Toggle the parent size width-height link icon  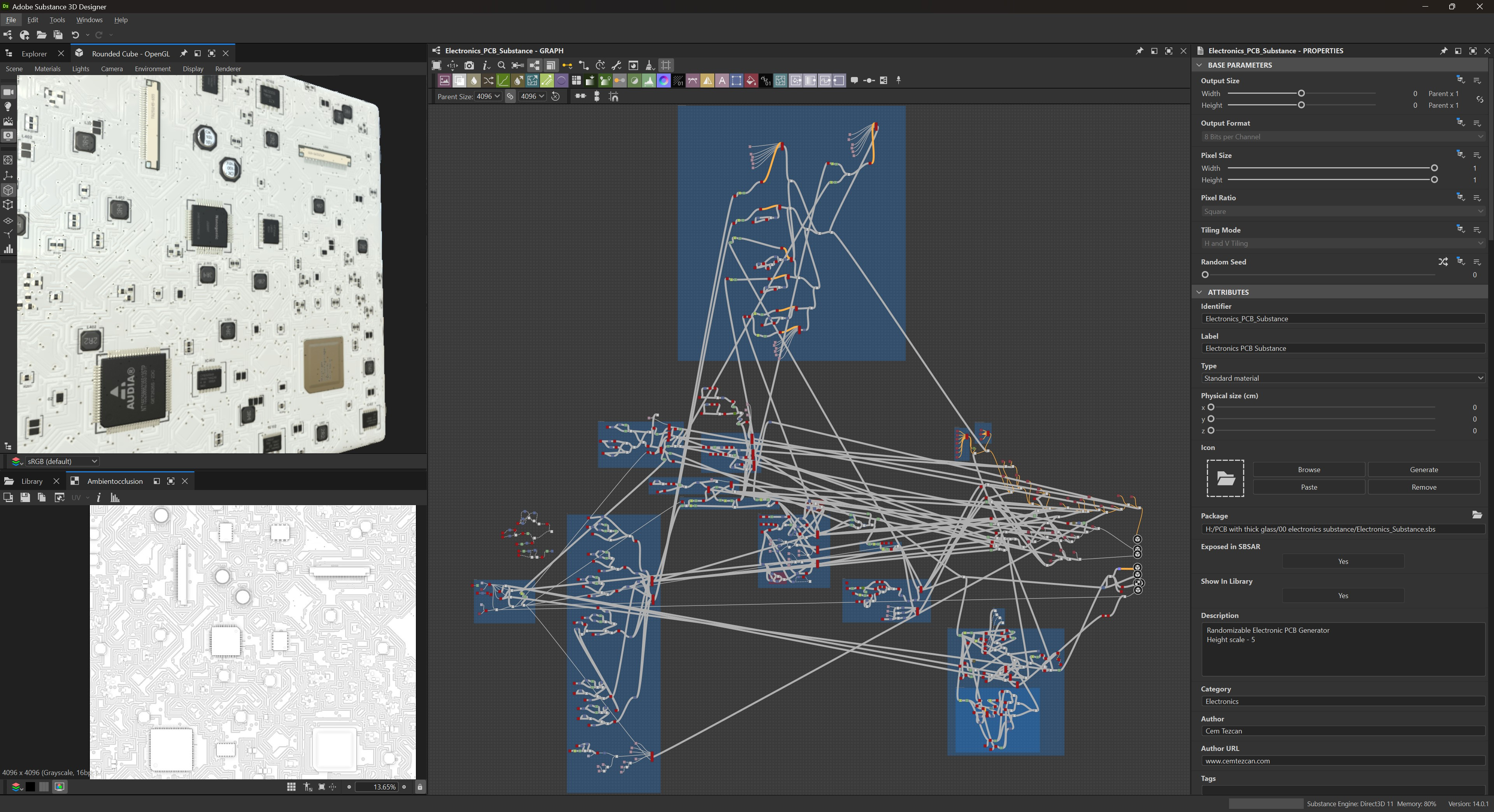coord(510,96)
